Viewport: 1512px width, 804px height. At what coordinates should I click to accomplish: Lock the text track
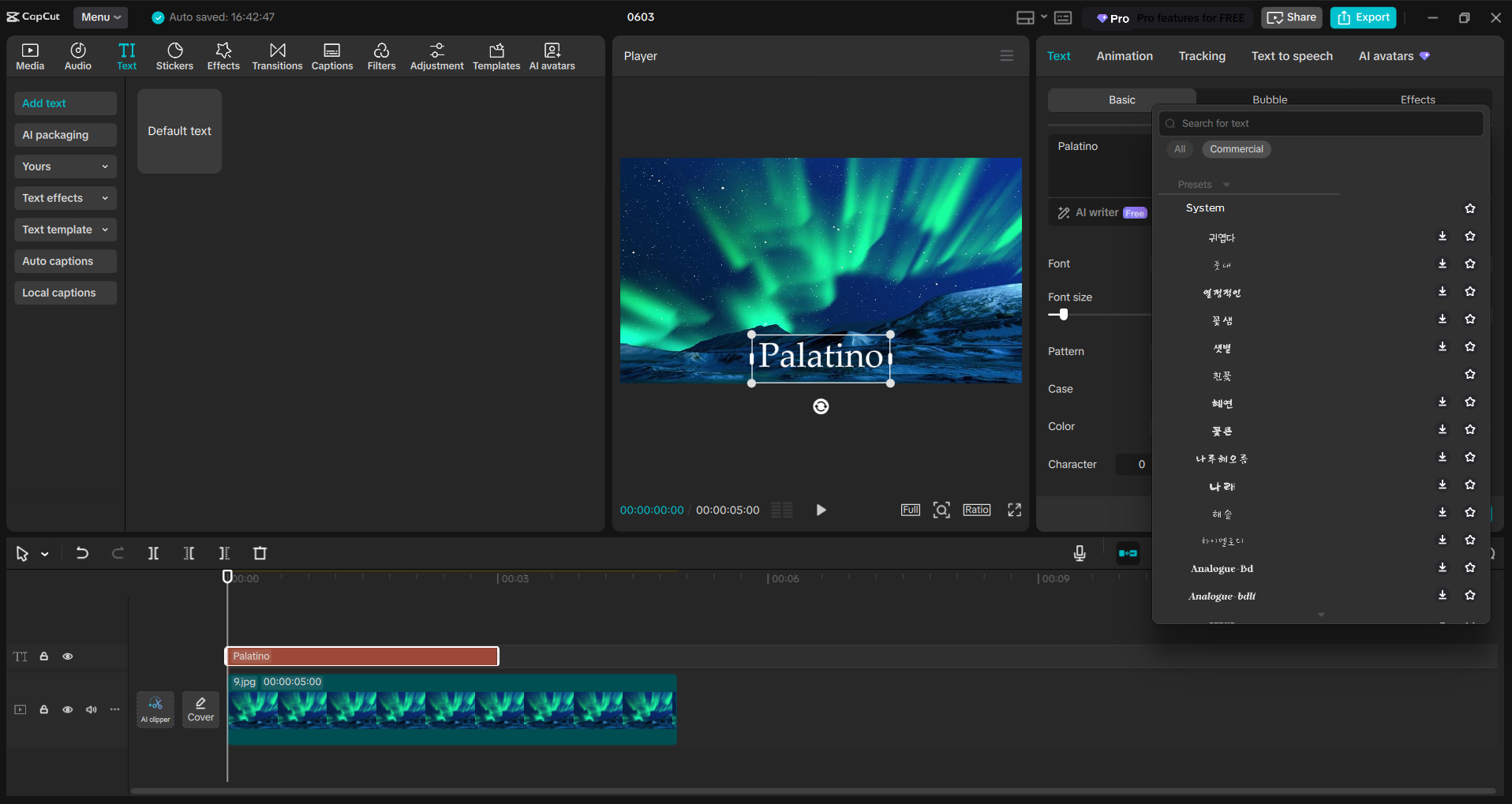tap(43, 656)
